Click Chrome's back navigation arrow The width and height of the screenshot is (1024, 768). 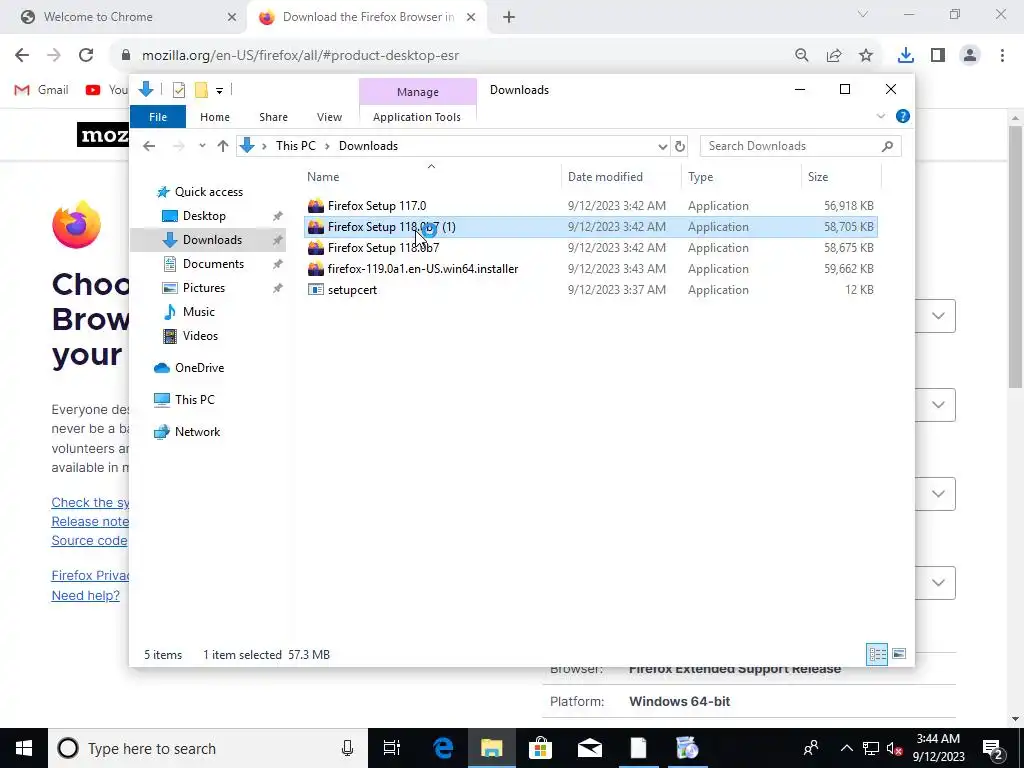tap(22, 56)
